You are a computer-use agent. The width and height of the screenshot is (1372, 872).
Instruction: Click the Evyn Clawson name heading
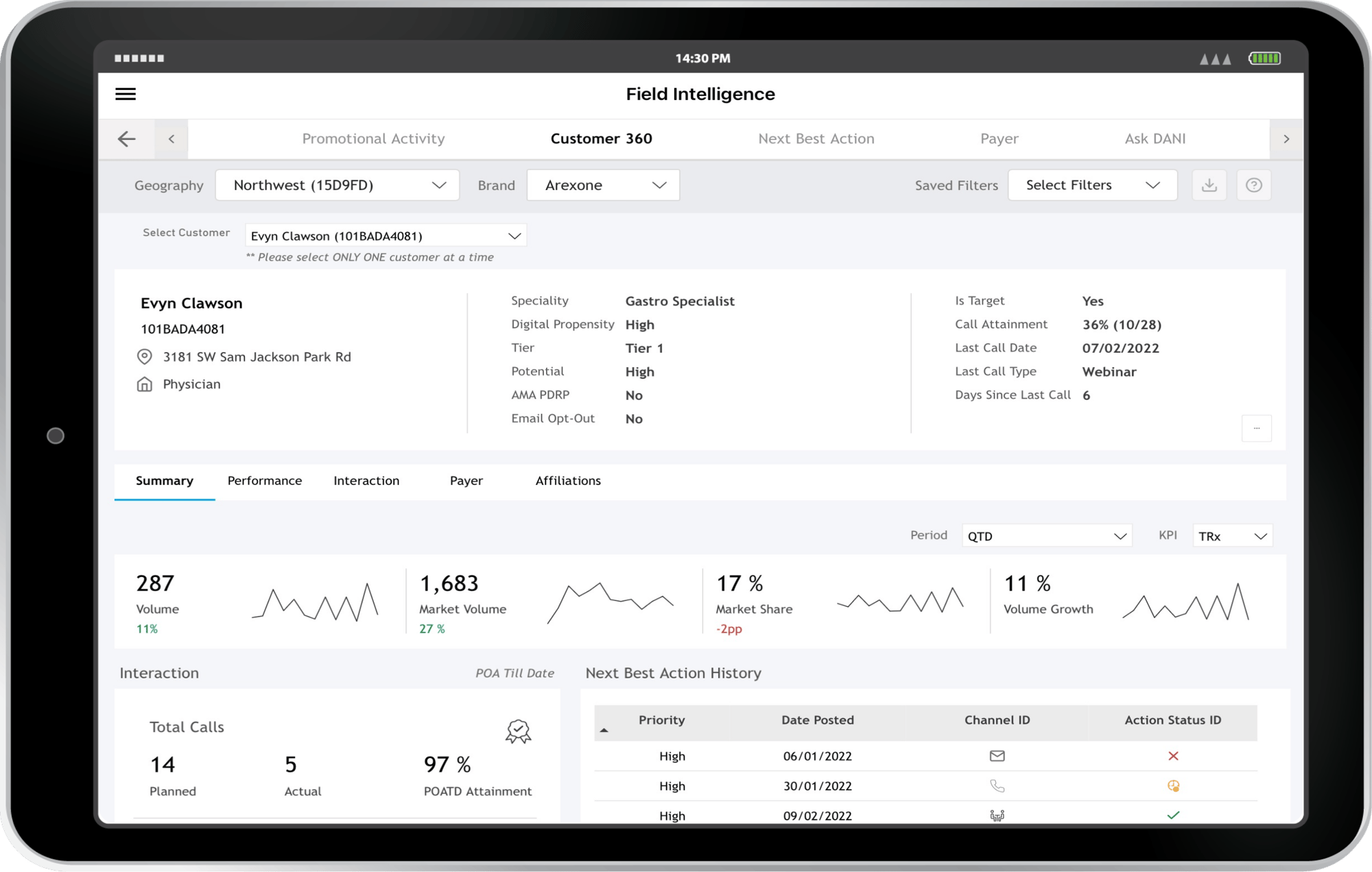tap(191, 303)
